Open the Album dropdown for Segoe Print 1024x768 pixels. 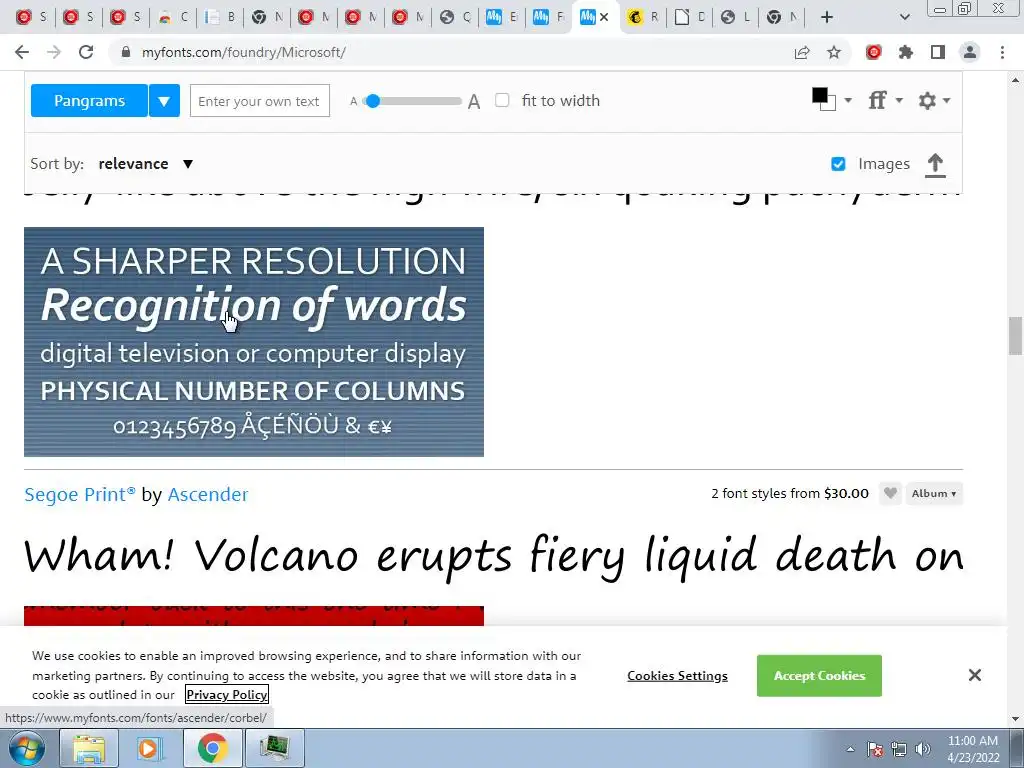[934, 494]
